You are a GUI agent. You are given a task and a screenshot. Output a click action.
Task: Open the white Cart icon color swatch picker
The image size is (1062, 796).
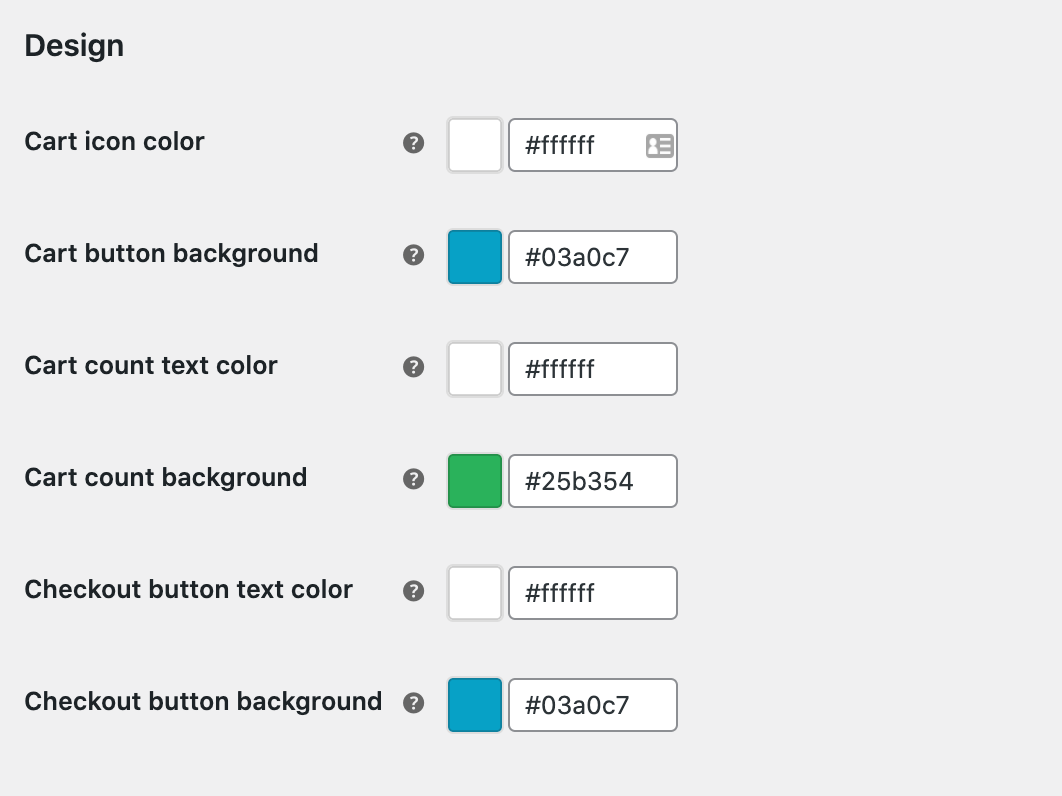[x=474, y=145]
